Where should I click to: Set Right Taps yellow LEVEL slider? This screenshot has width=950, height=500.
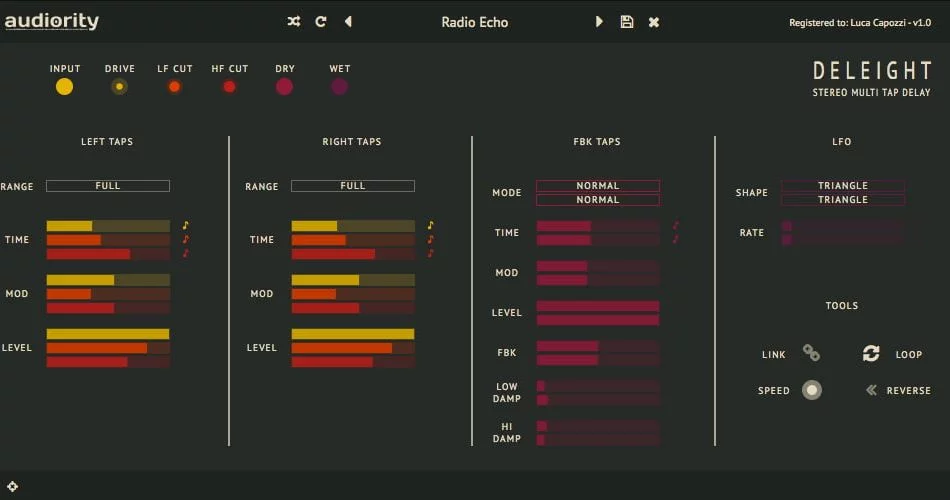(x=353, y=334)
